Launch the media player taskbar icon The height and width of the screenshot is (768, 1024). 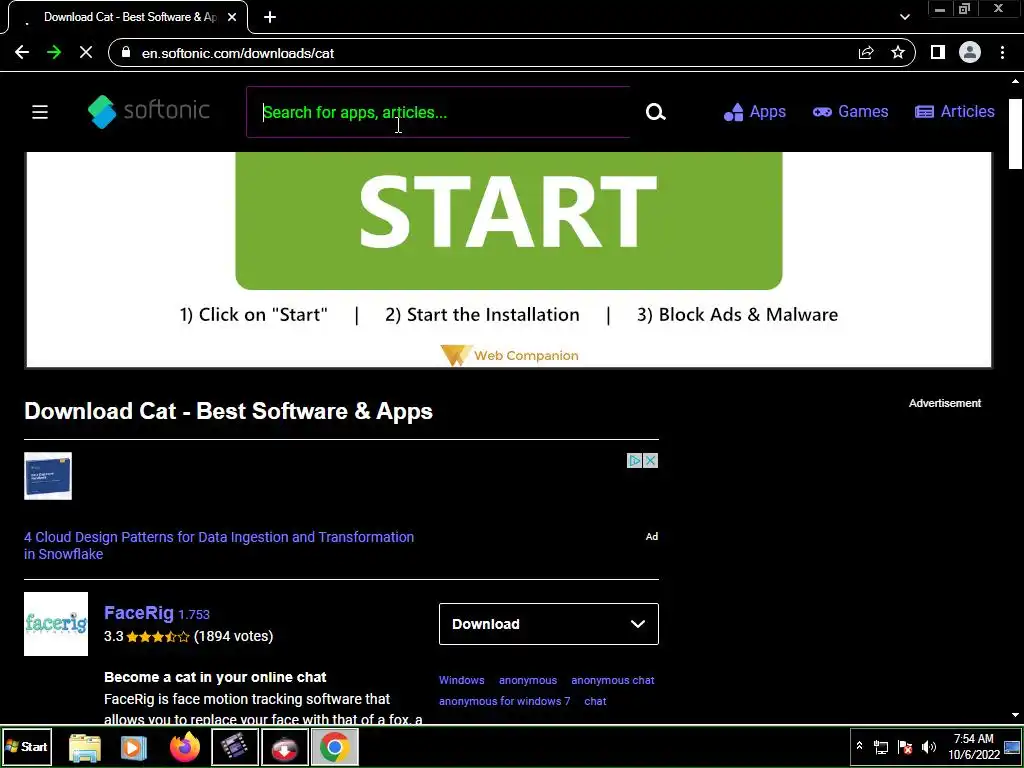(x=134, y=747)
